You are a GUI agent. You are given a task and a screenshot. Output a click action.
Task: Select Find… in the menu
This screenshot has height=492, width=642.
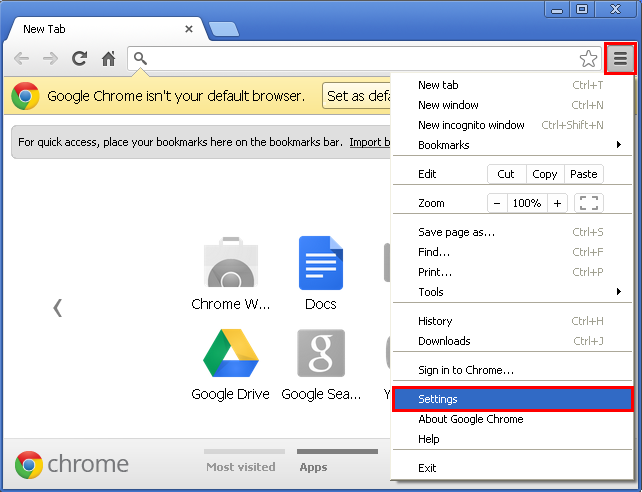point(512,252)
